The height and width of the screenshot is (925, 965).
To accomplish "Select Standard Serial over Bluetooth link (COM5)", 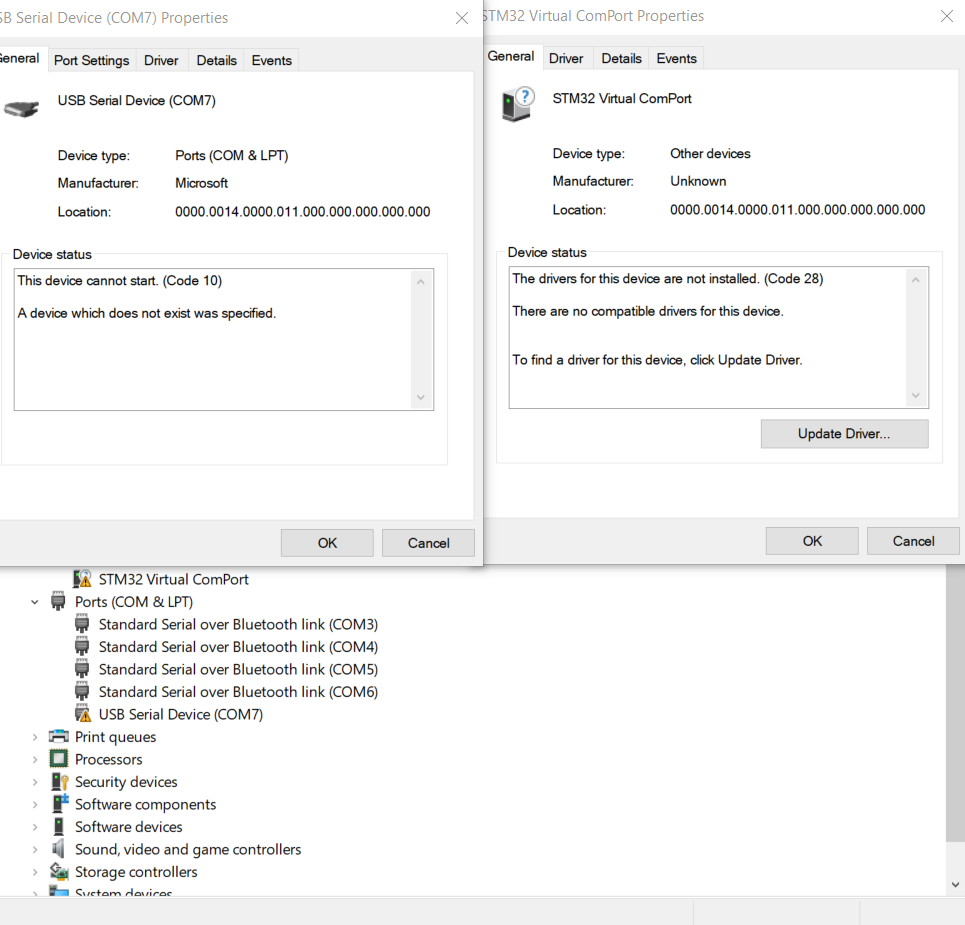I will (238, 669).
